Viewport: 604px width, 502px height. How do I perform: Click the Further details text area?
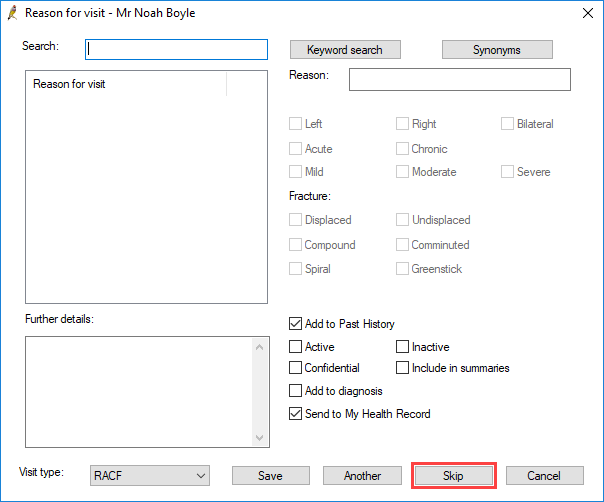(x=139, y=392)
